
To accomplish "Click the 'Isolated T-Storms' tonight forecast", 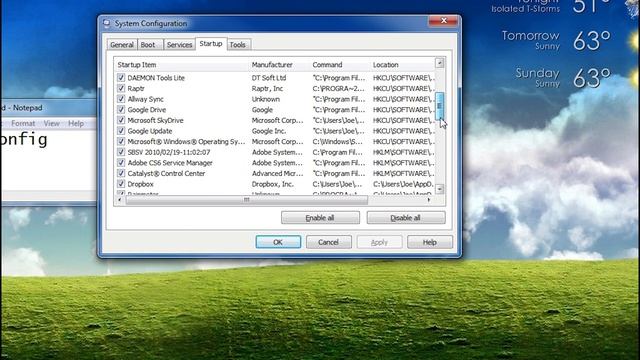I will (x=526, y=9).
